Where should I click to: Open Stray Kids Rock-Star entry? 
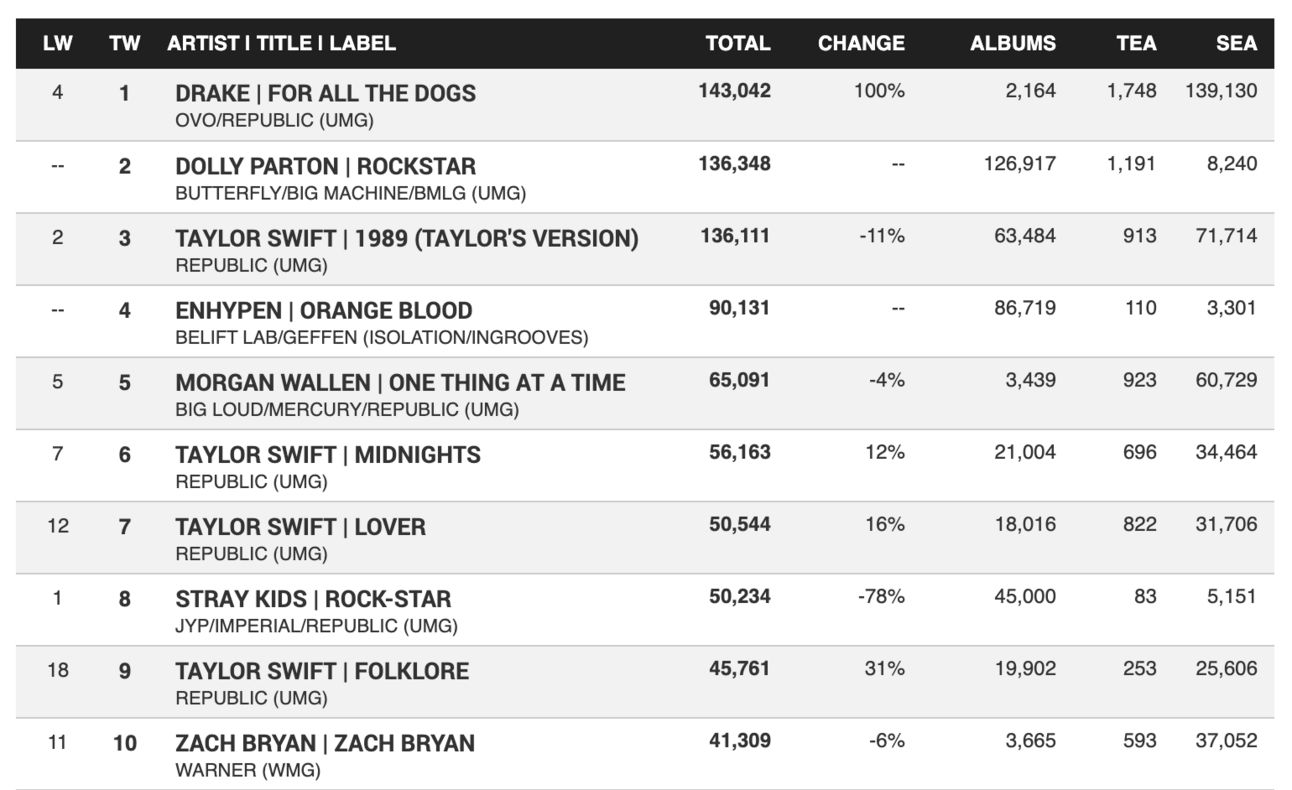tap(313, 599)
